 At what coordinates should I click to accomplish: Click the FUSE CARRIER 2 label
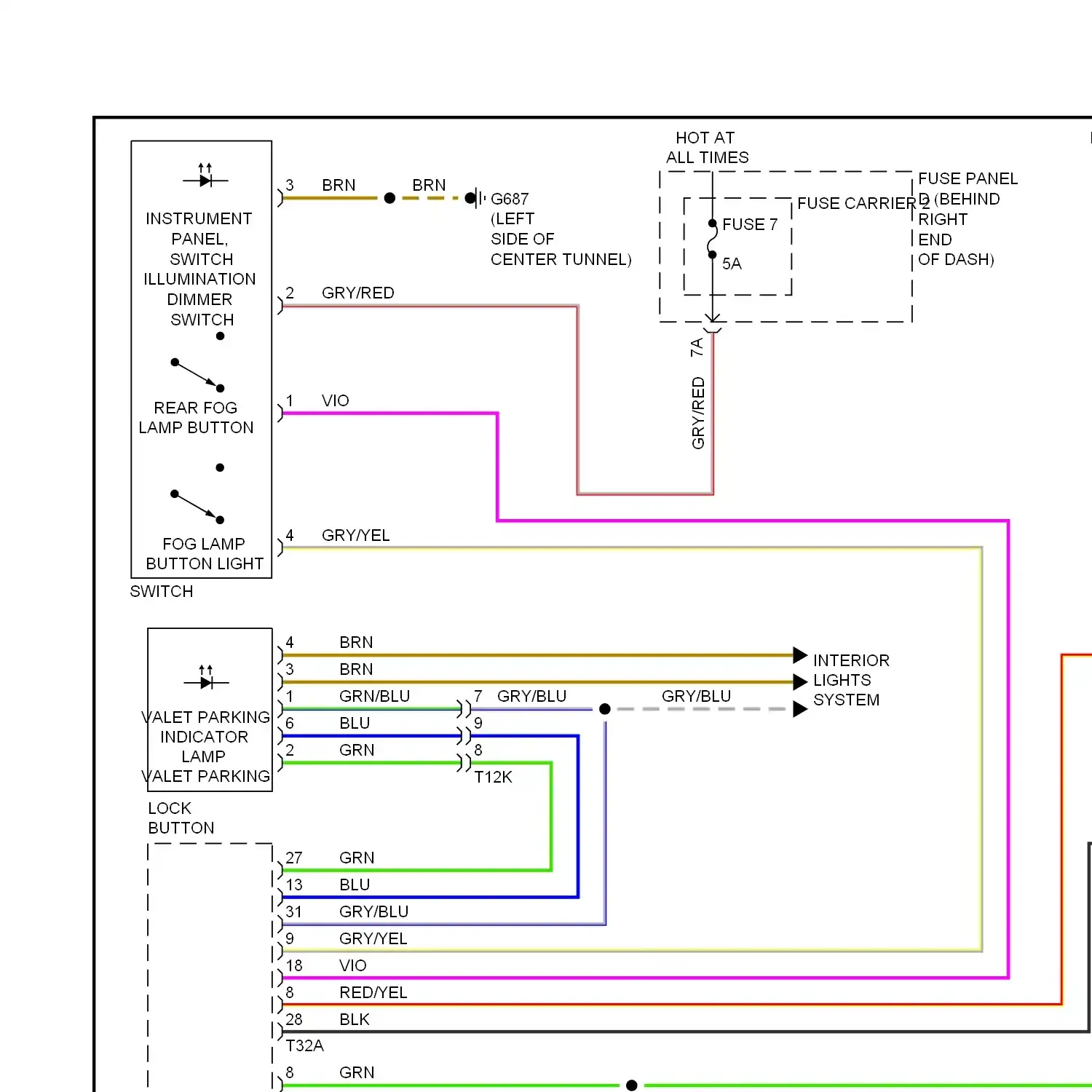863,203
